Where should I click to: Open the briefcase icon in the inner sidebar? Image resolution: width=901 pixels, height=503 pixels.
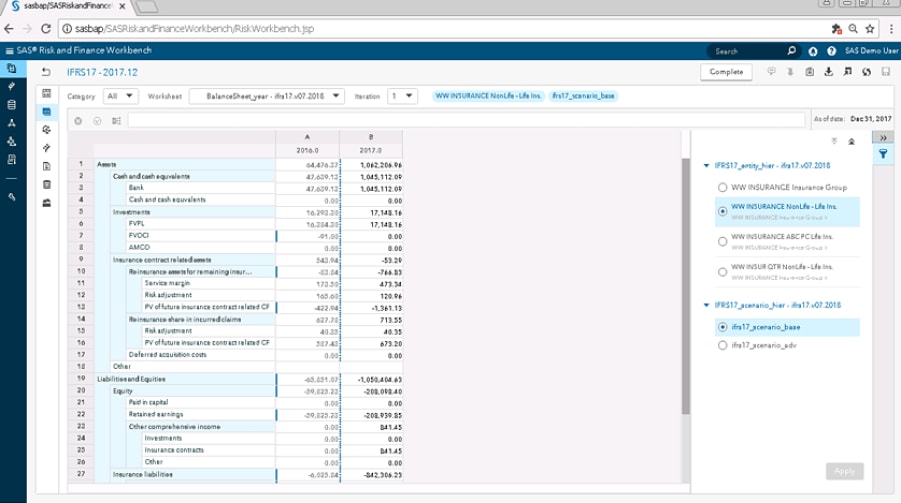(x=47, y=203)
